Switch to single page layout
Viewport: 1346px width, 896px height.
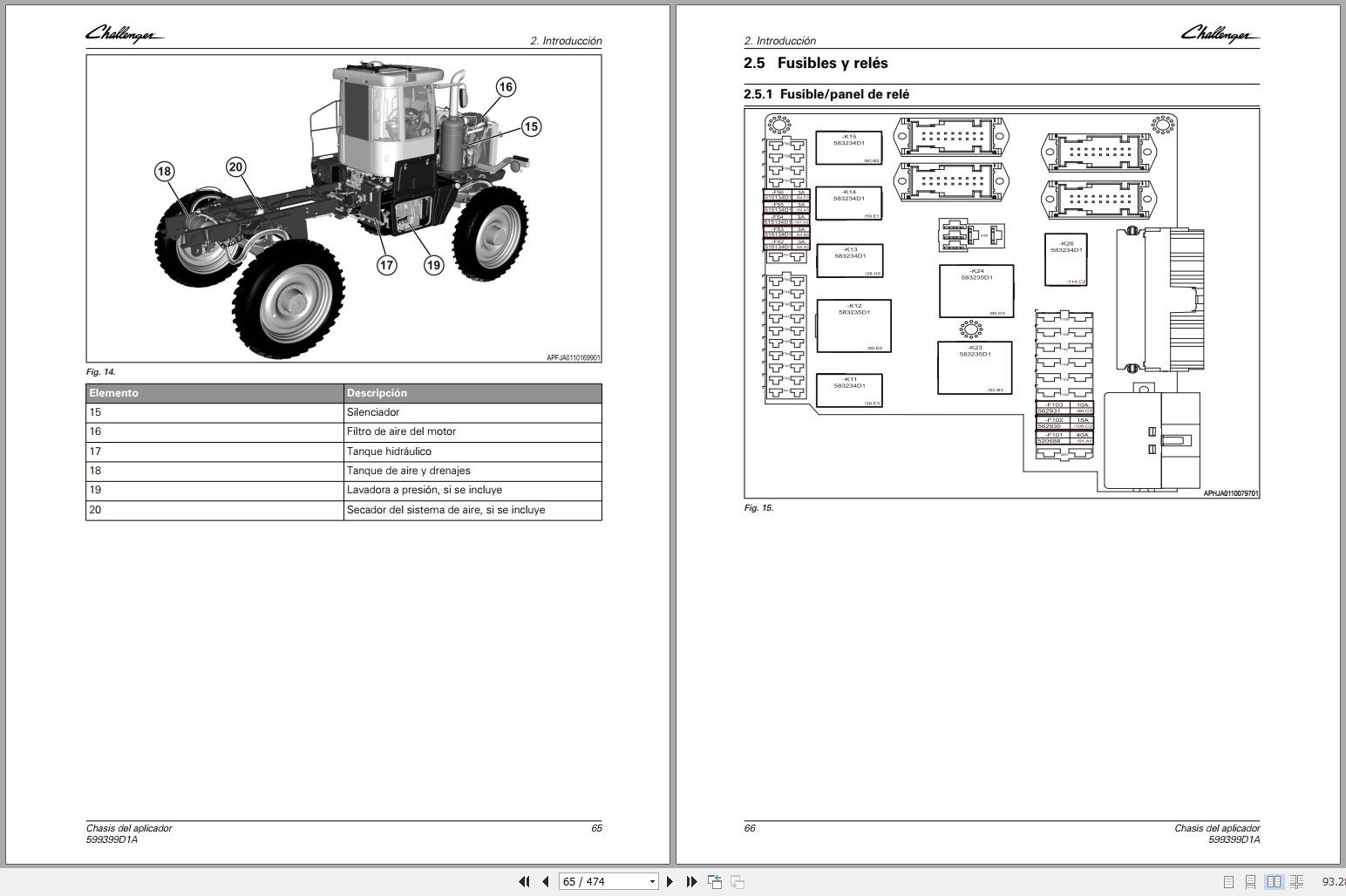(1228, 882)
